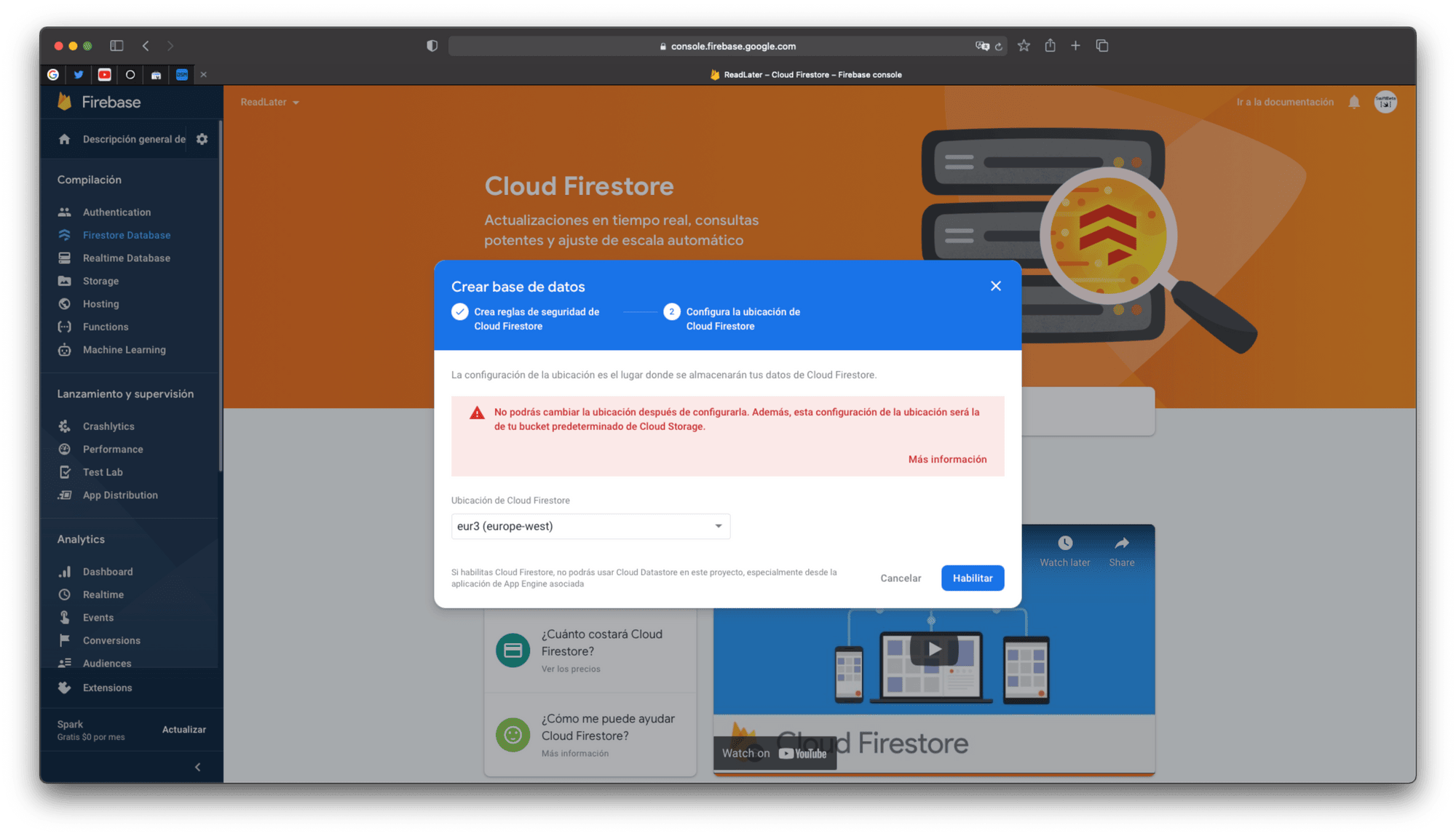
Task: Open Realtime Database section
Action: pyautogui.click(x=127, y=258)
